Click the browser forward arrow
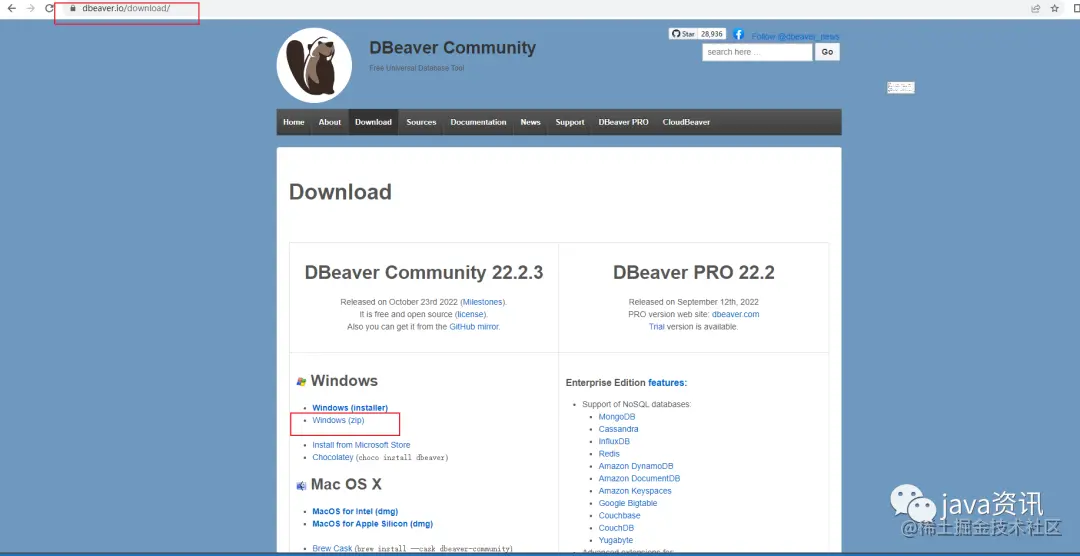The image size is (1080, 556). (x=30, y=9)
